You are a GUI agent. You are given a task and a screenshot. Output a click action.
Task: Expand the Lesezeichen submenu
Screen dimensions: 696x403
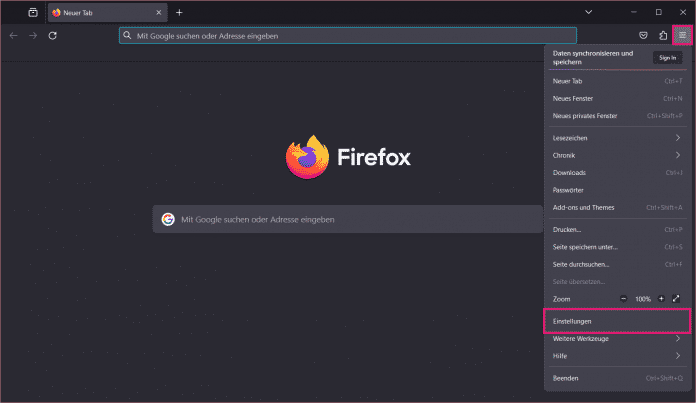pyautogui.click(x=616, y=138)
